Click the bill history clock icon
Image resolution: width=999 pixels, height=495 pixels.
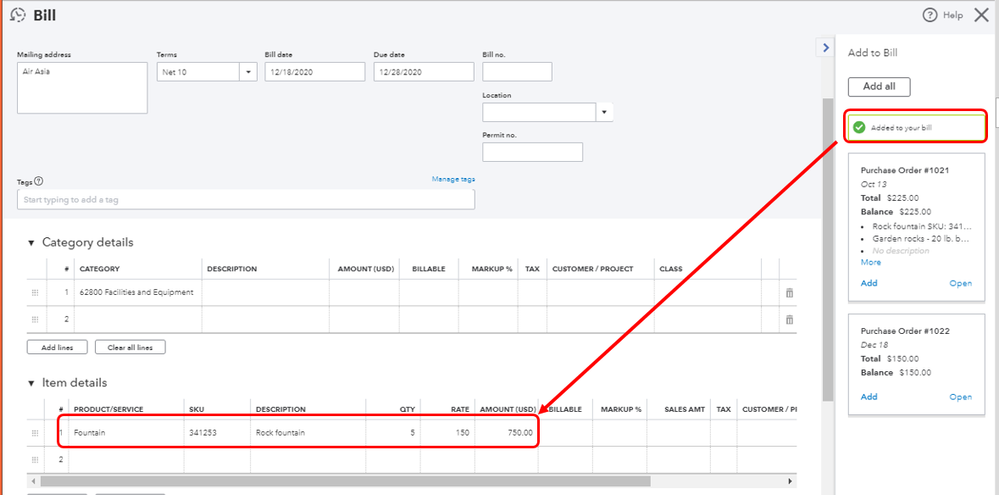point(16,15)
